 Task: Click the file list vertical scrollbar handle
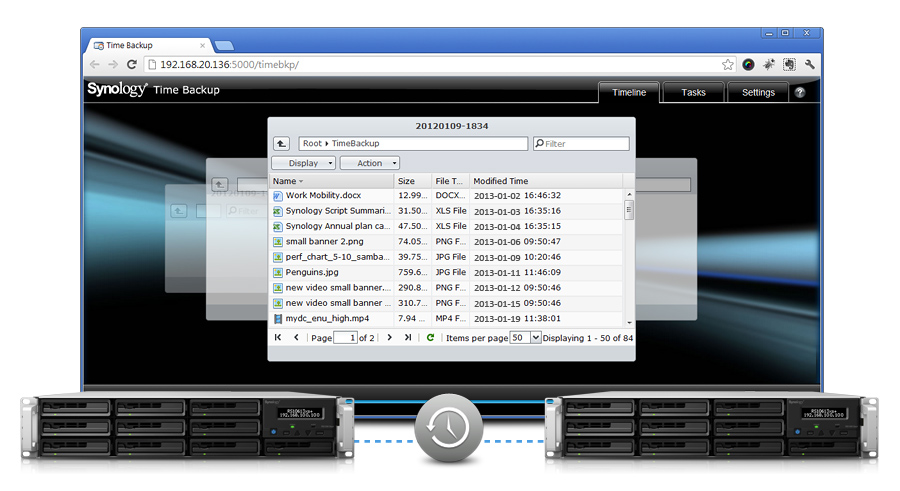[x=629, y=210]
